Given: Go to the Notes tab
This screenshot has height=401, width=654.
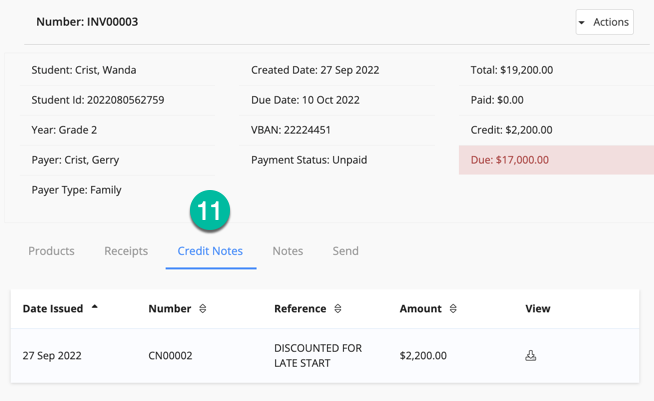Looking at the screenshot, I should click(x=287, y=251).
